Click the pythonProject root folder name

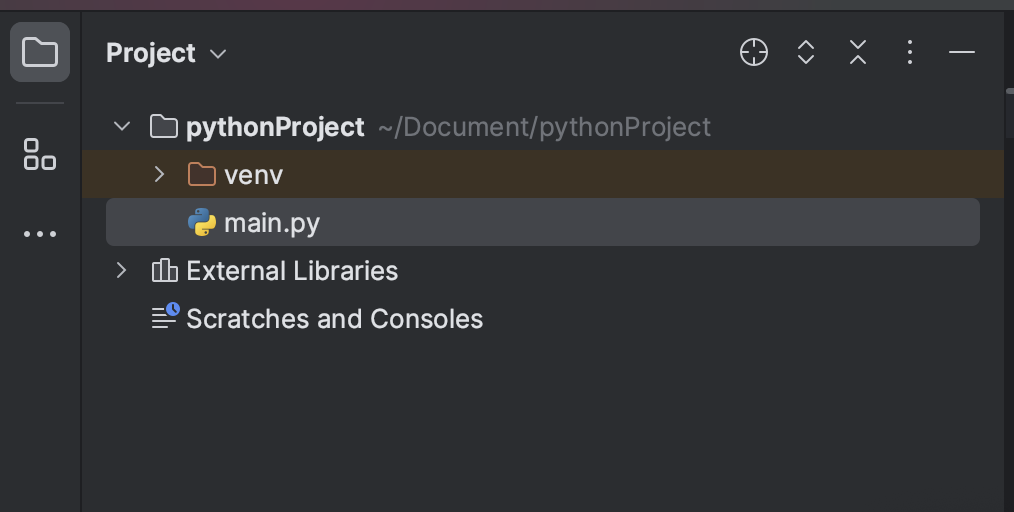275,127
